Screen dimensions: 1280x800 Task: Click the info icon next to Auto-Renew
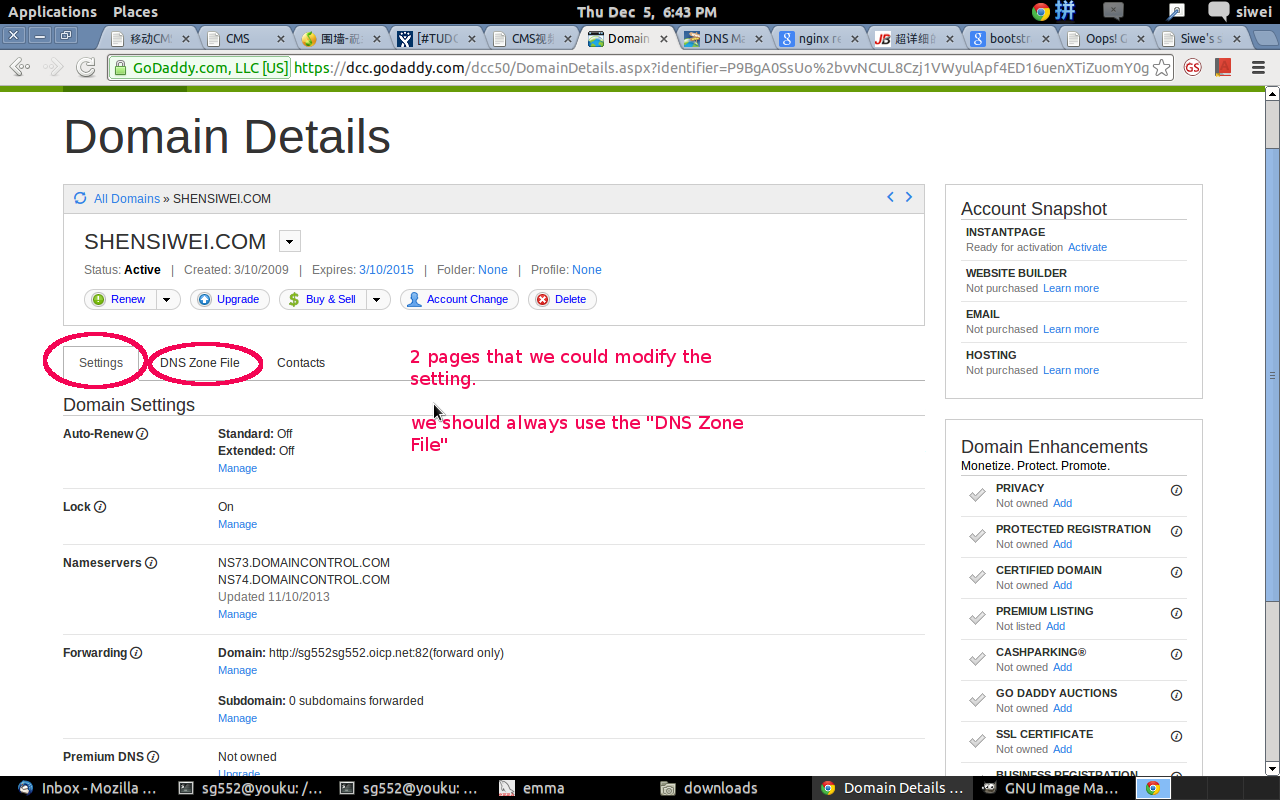[144, 434]
